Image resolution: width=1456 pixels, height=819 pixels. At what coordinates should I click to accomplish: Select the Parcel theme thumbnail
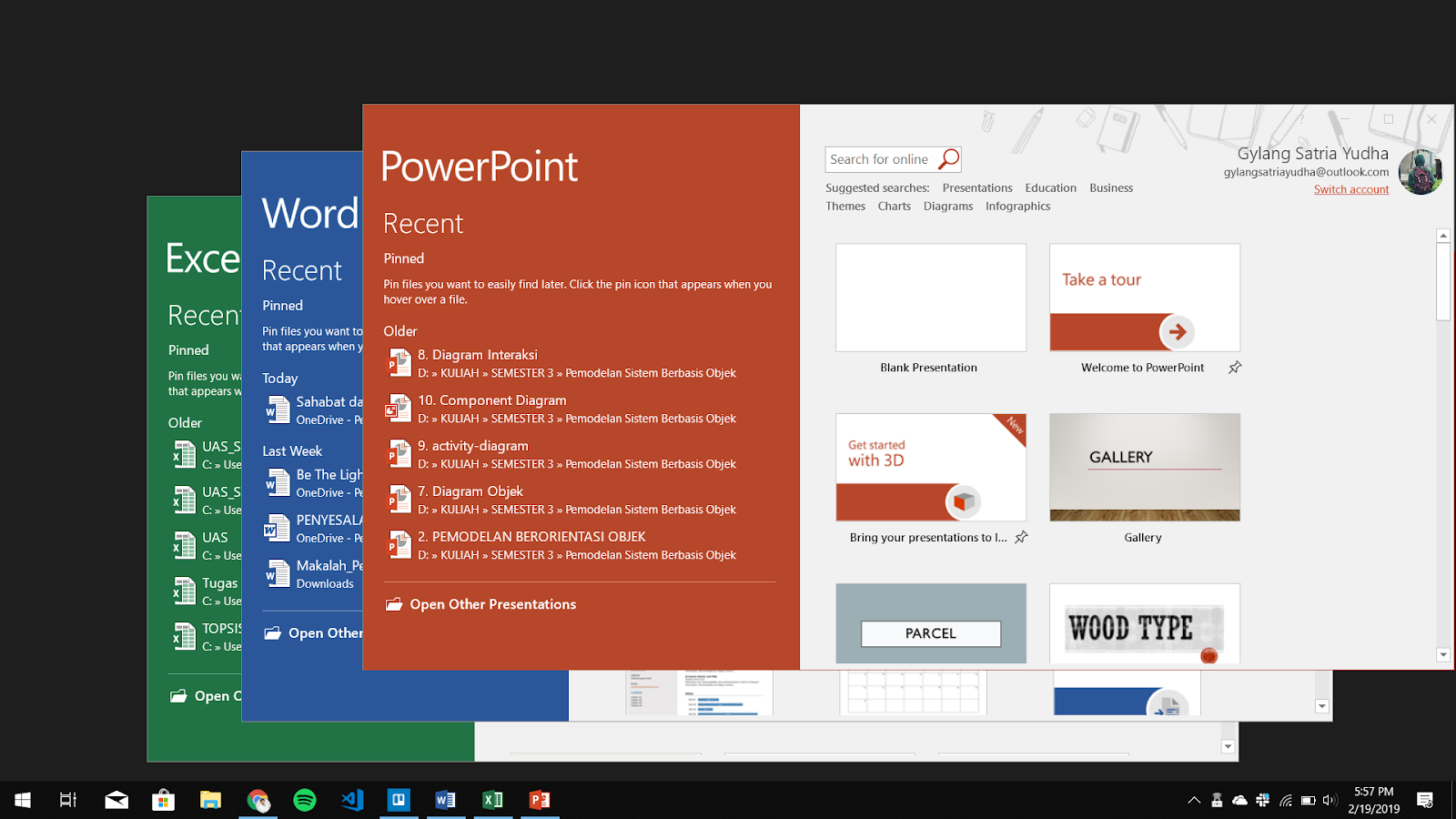931,623
